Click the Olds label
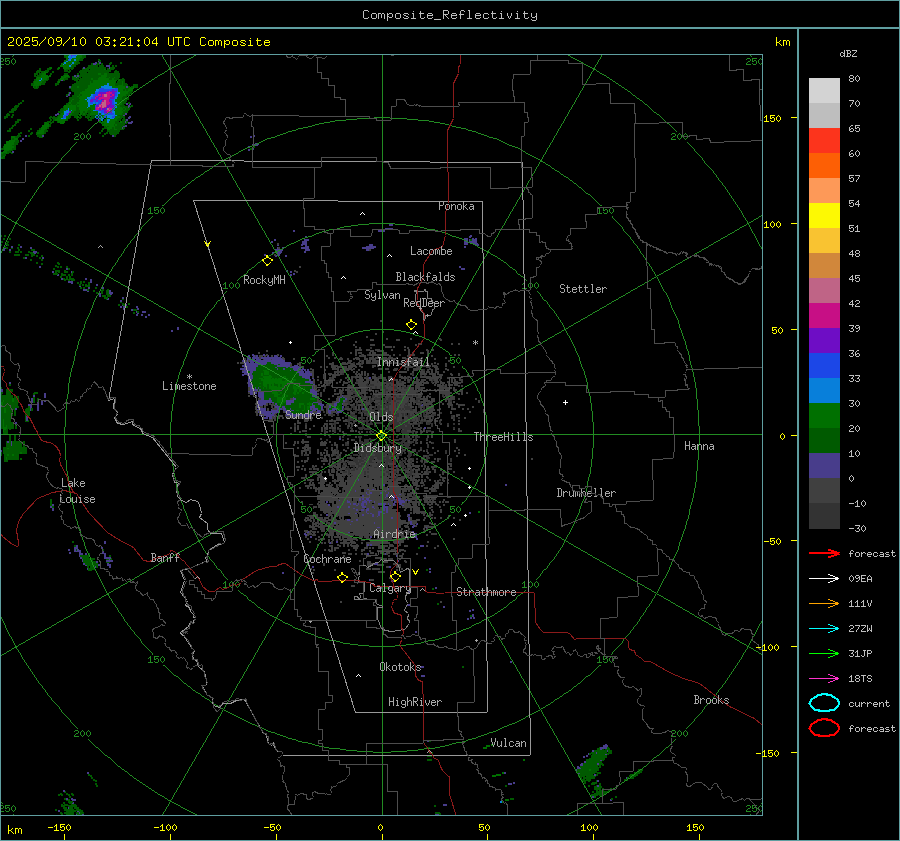Viewport: 900px width, 841px height. pos(381,417)
